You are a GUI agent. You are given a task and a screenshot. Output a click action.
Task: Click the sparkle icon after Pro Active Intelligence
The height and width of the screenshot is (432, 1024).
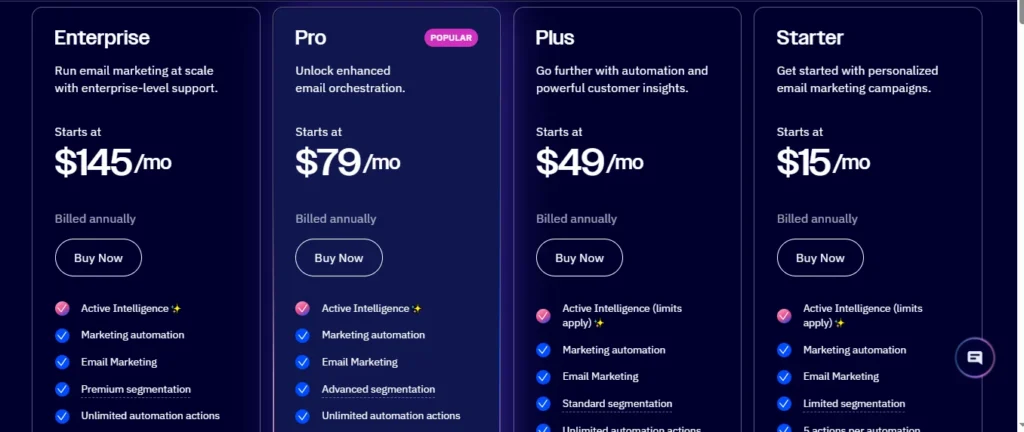click(417, 309)
